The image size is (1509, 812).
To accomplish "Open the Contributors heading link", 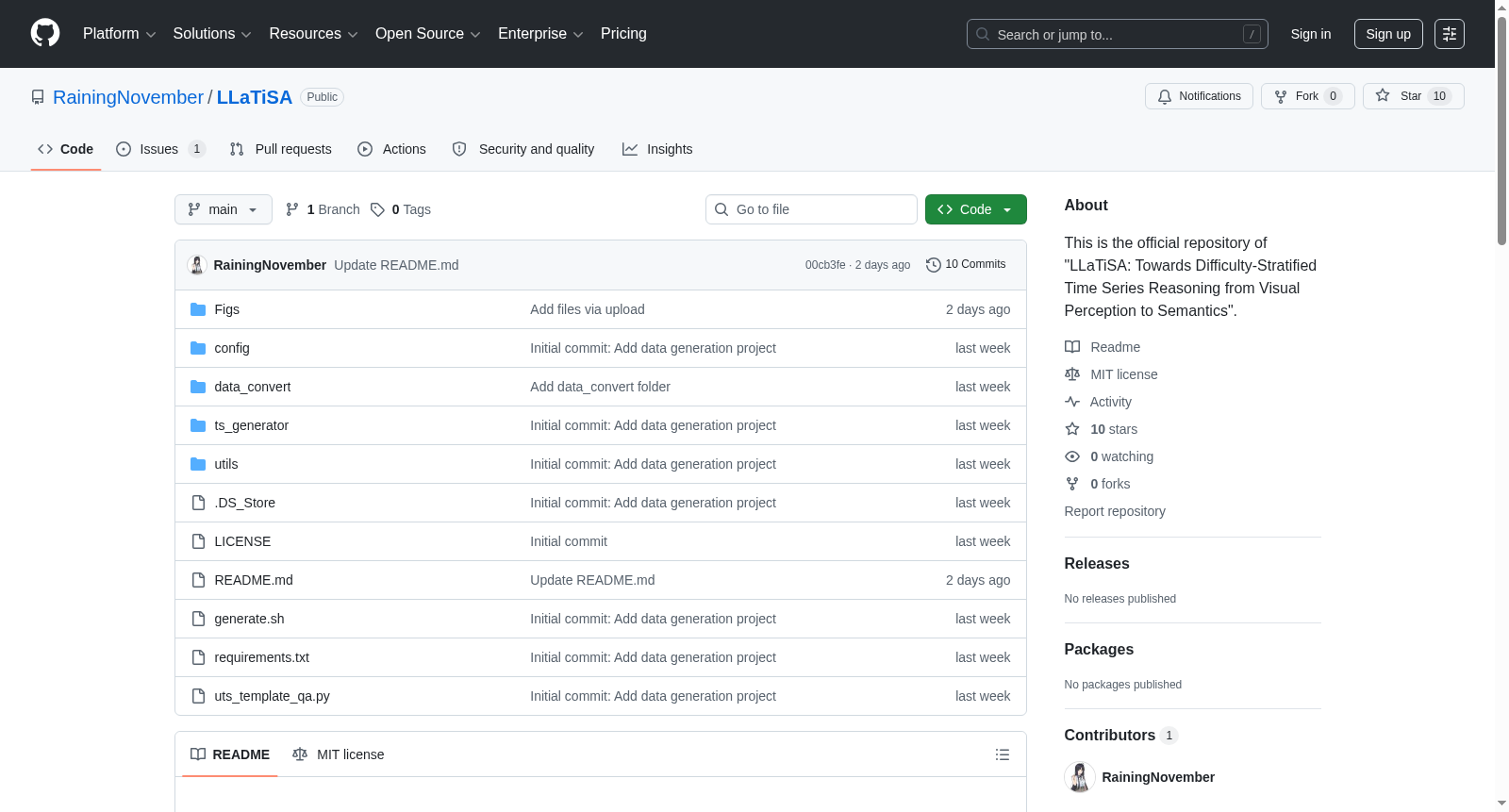I will (x=1120, y=735).
